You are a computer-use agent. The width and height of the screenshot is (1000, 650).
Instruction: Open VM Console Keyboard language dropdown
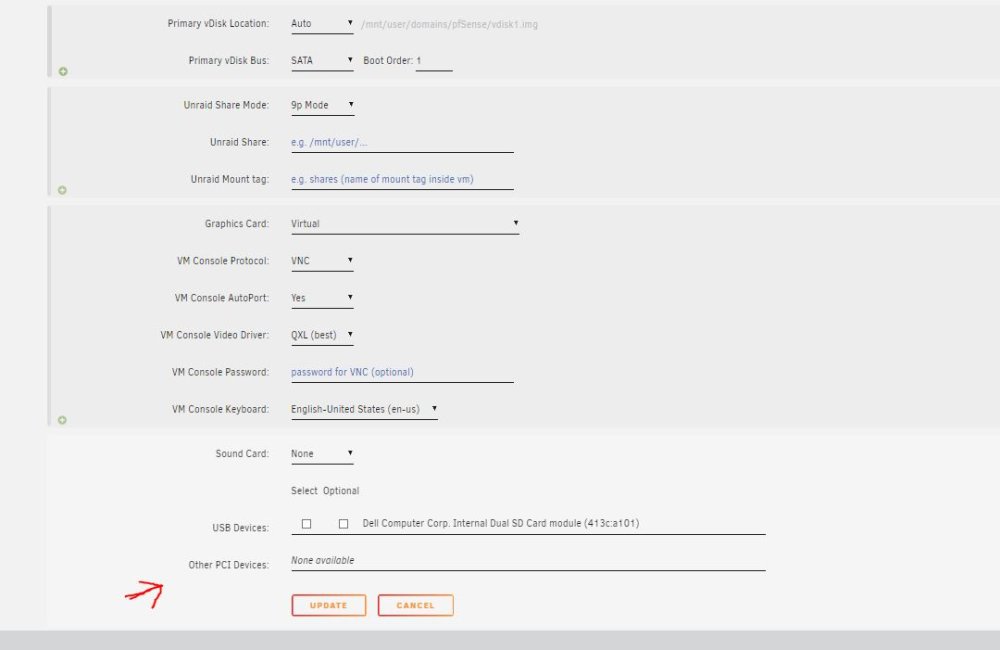point(364,409)
